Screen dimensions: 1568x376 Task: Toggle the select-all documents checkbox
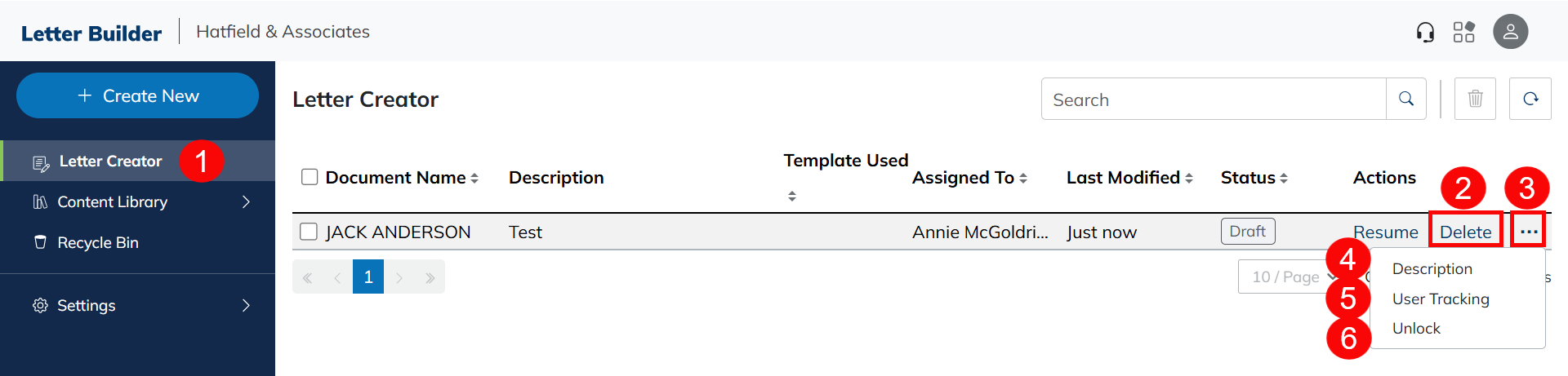tap(310, 177)
